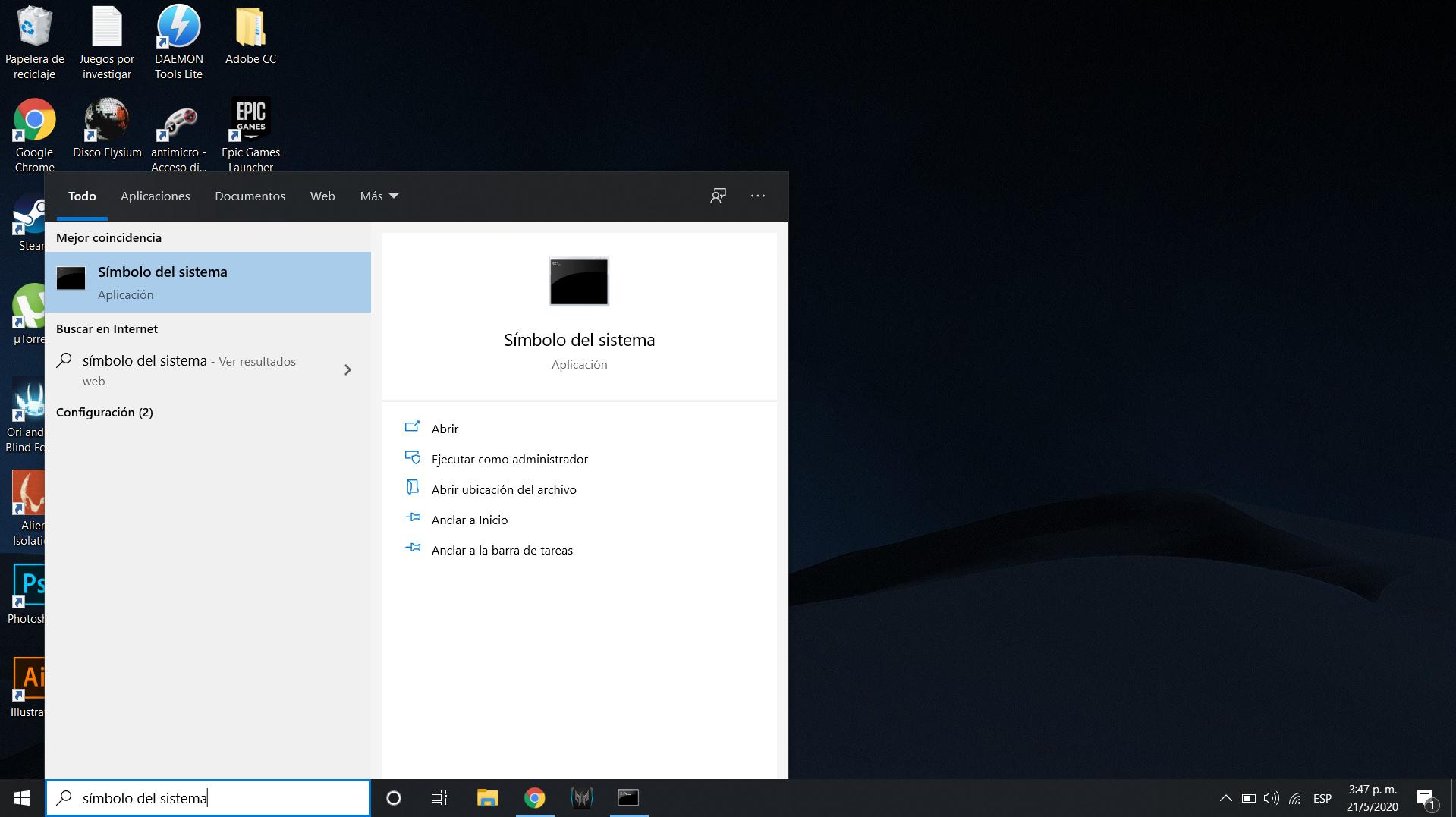Expand web results arrow for símbolo del sistema
This screenshot has height=817, width=1456.
(347, 370)
